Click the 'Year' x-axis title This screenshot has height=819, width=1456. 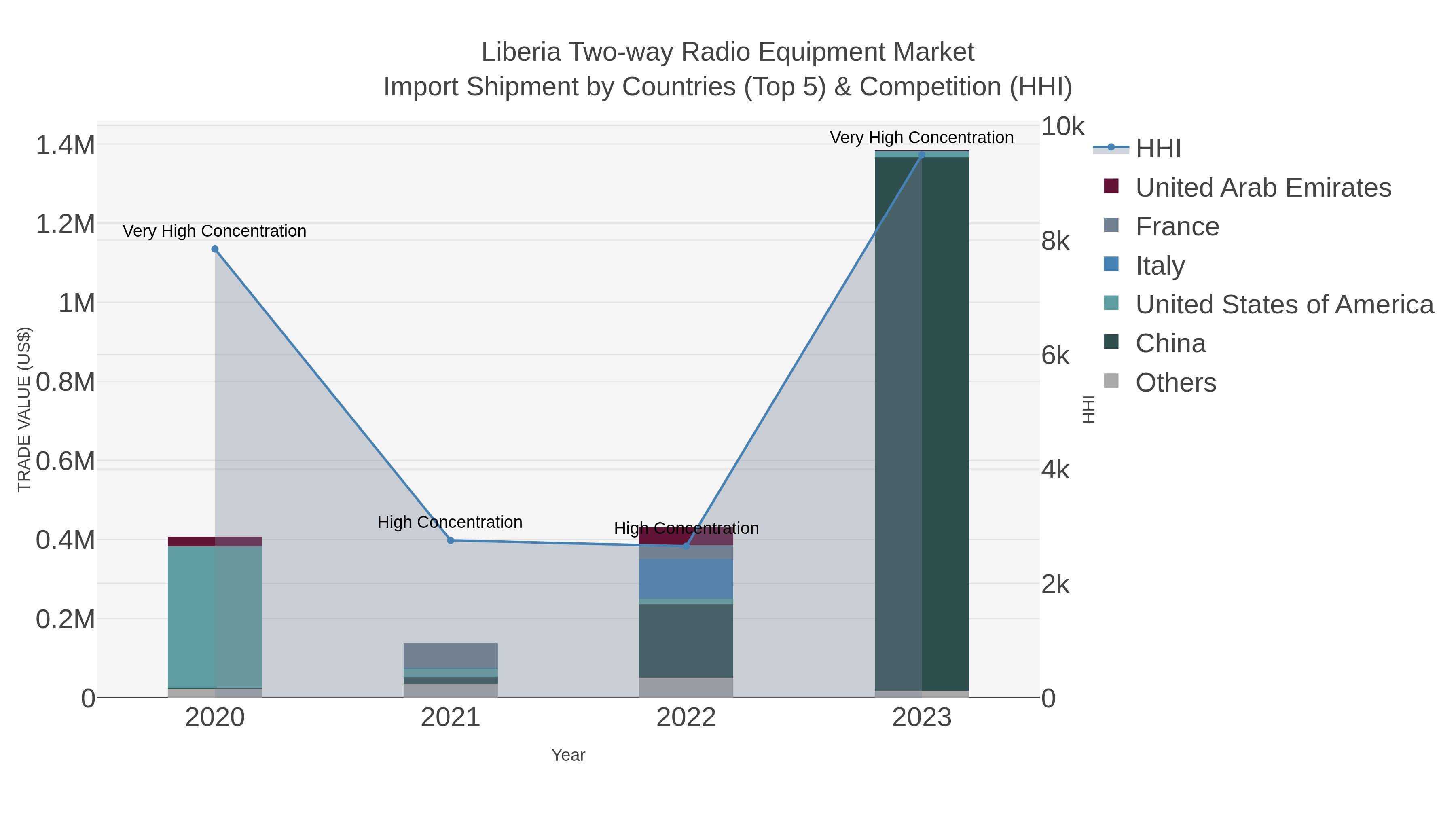pyautogui.click(x=569, y=755)
